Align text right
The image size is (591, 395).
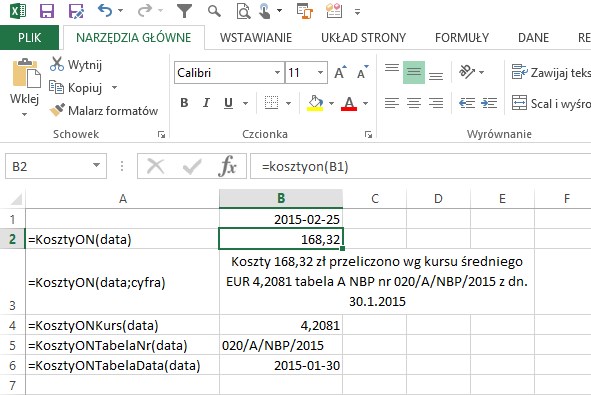(436, 103)
